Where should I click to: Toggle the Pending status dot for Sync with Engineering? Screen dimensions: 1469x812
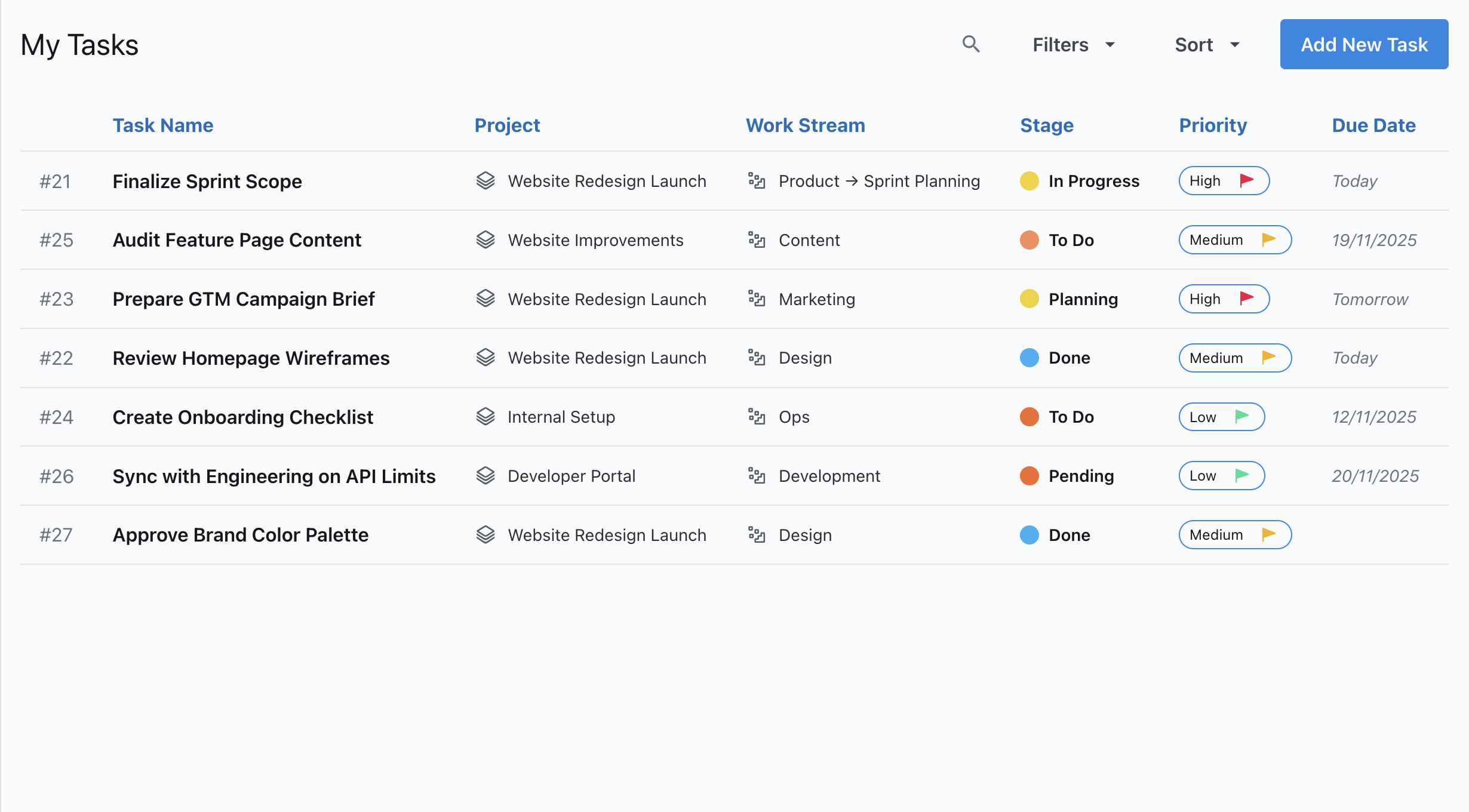point(1029,476)
